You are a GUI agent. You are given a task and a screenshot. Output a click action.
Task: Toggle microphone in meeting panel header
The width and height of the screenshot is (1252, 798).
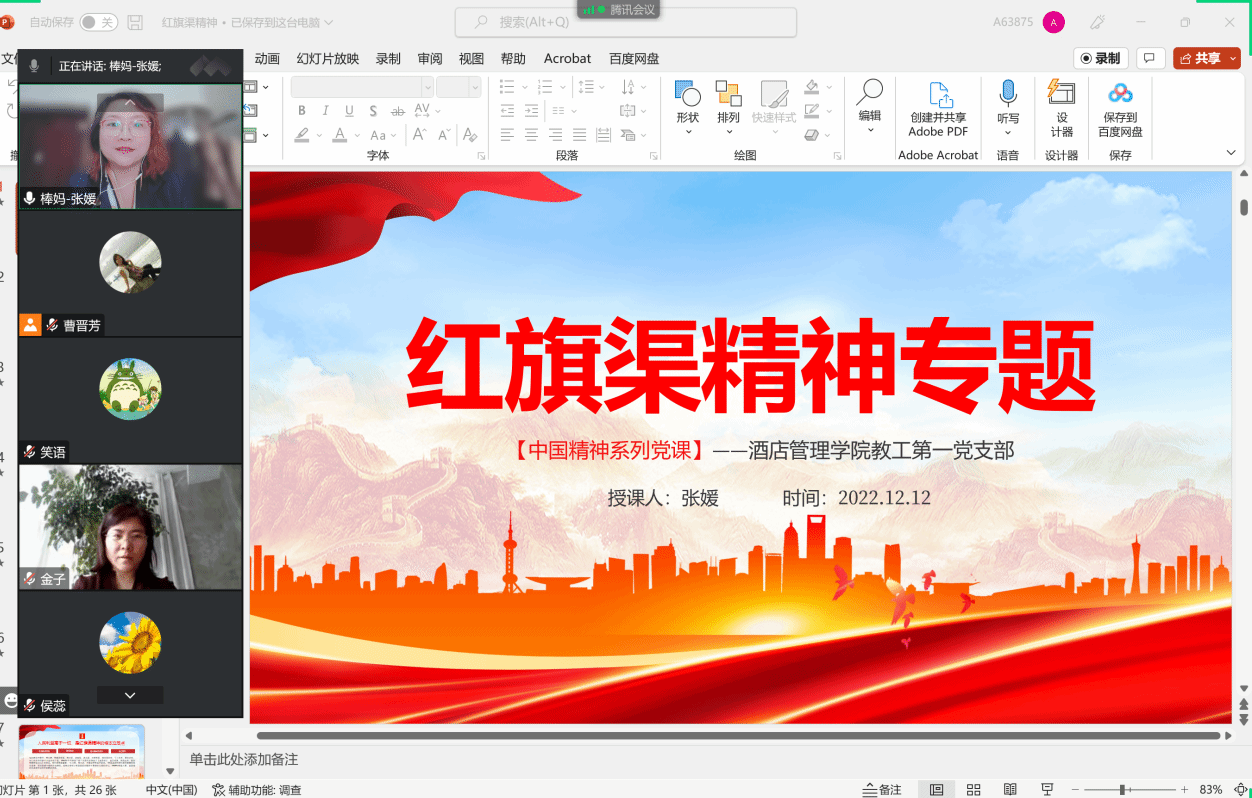35,66
